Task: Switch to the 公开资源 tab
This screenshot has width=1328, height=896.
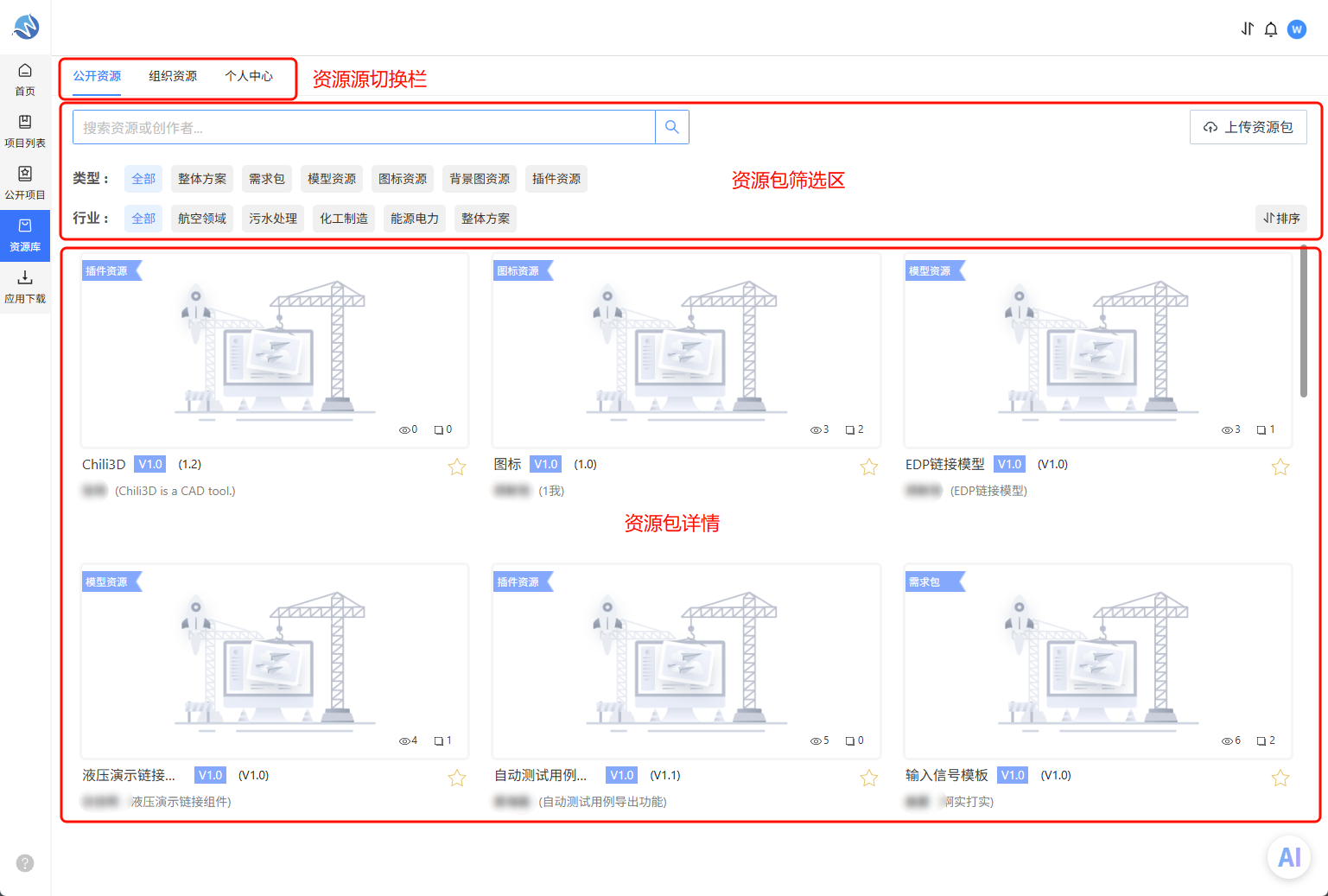Action: pyautogui.click(x=97, y=76)
